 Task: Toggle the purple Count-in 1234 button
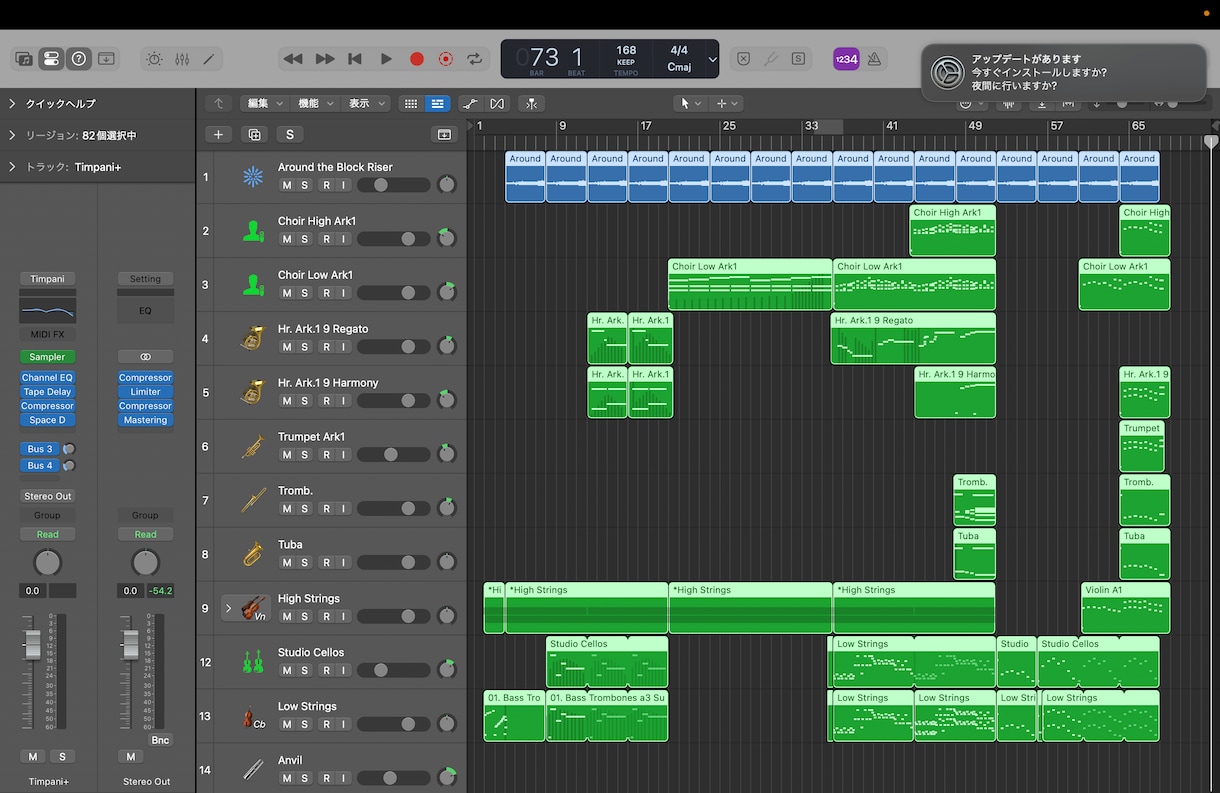[x=846, y=59]
